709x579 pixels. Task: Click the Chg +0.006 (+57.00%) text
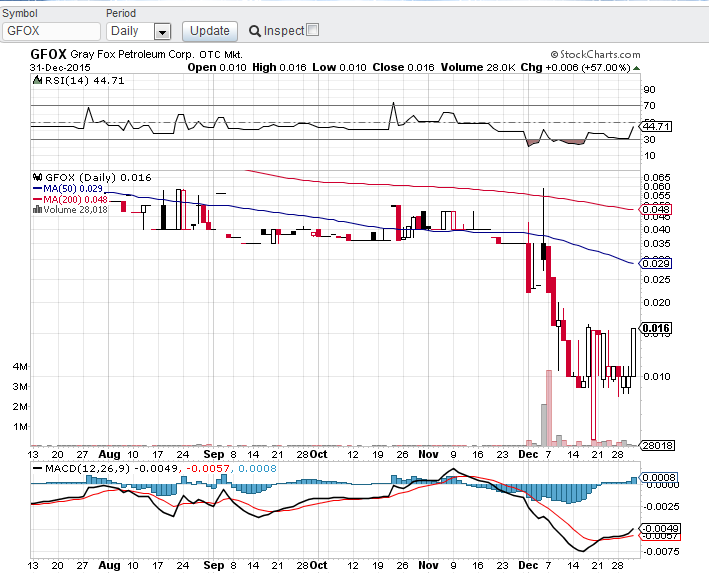coord(576,67)
